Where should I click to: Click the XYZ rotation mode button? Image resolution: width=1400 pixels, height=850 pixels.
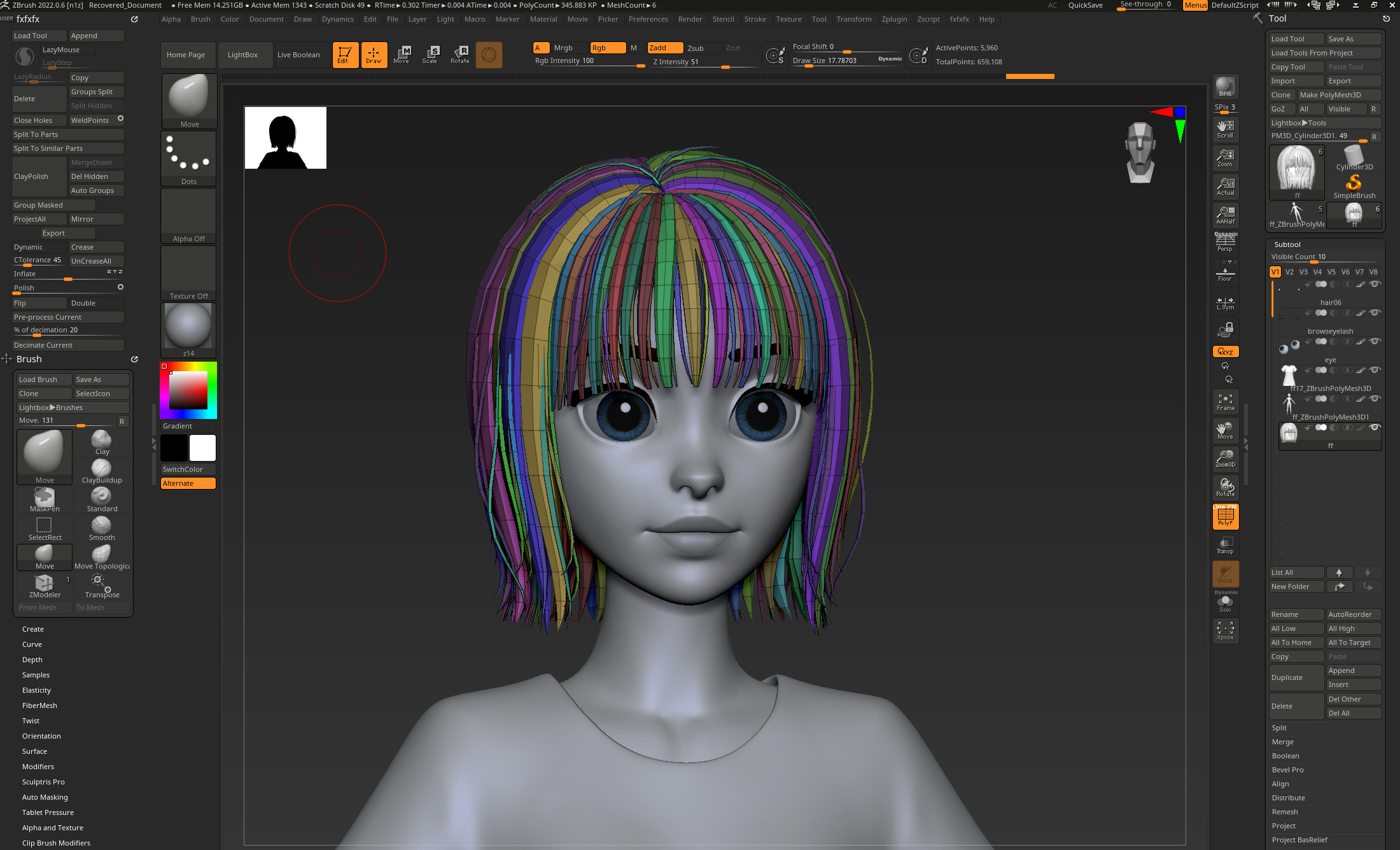1226,351
